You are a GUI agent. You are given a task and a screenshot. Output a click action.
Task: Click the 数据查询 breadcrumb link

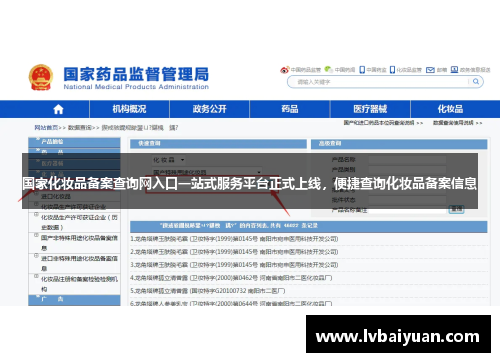click(79, 128)
